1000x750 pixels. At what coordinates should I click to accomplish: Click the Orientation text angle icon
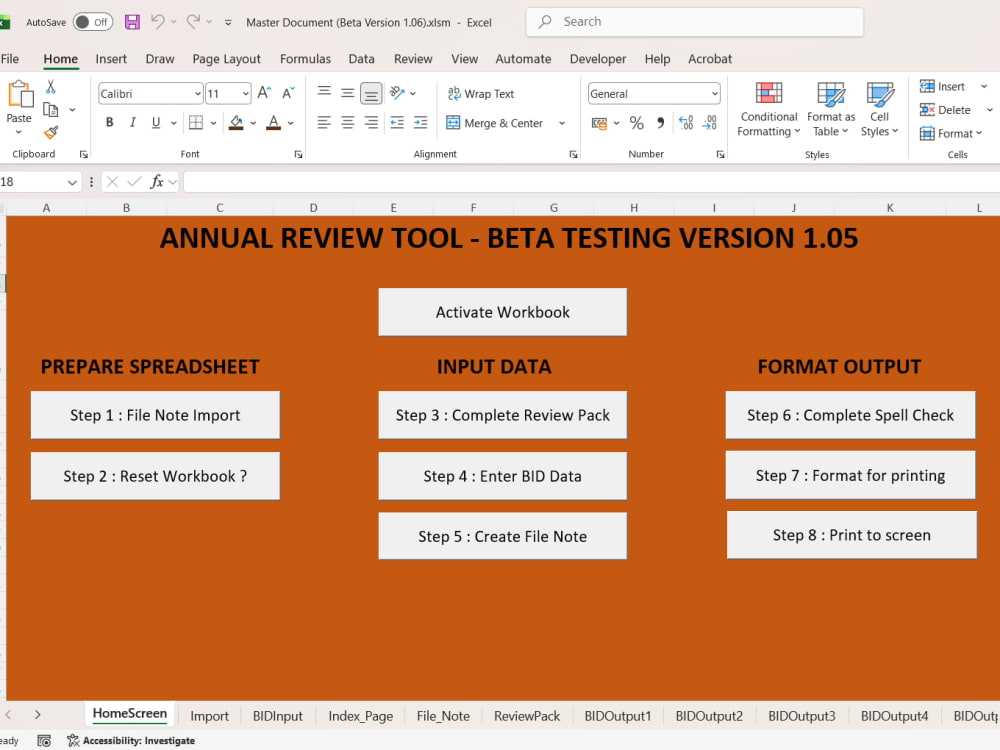tap(397, 93)
